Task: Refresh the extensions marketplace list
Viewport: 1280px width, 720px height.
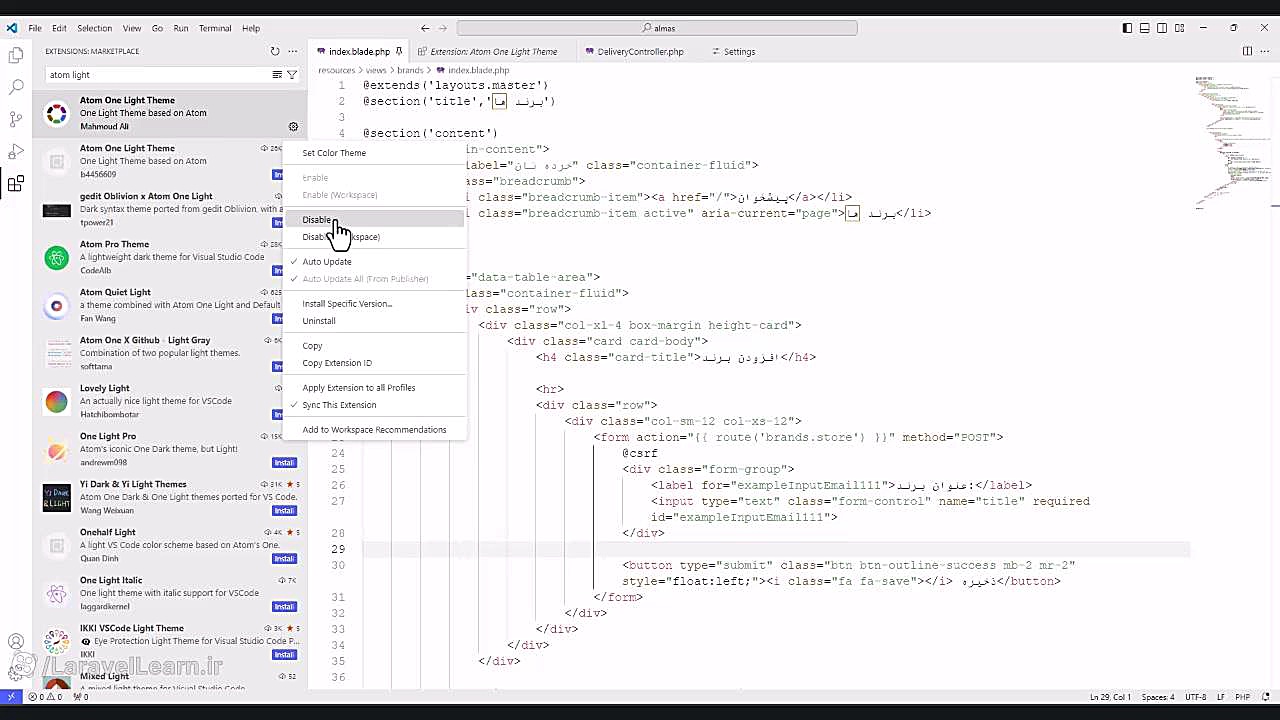Action: [x=275, y=51]
